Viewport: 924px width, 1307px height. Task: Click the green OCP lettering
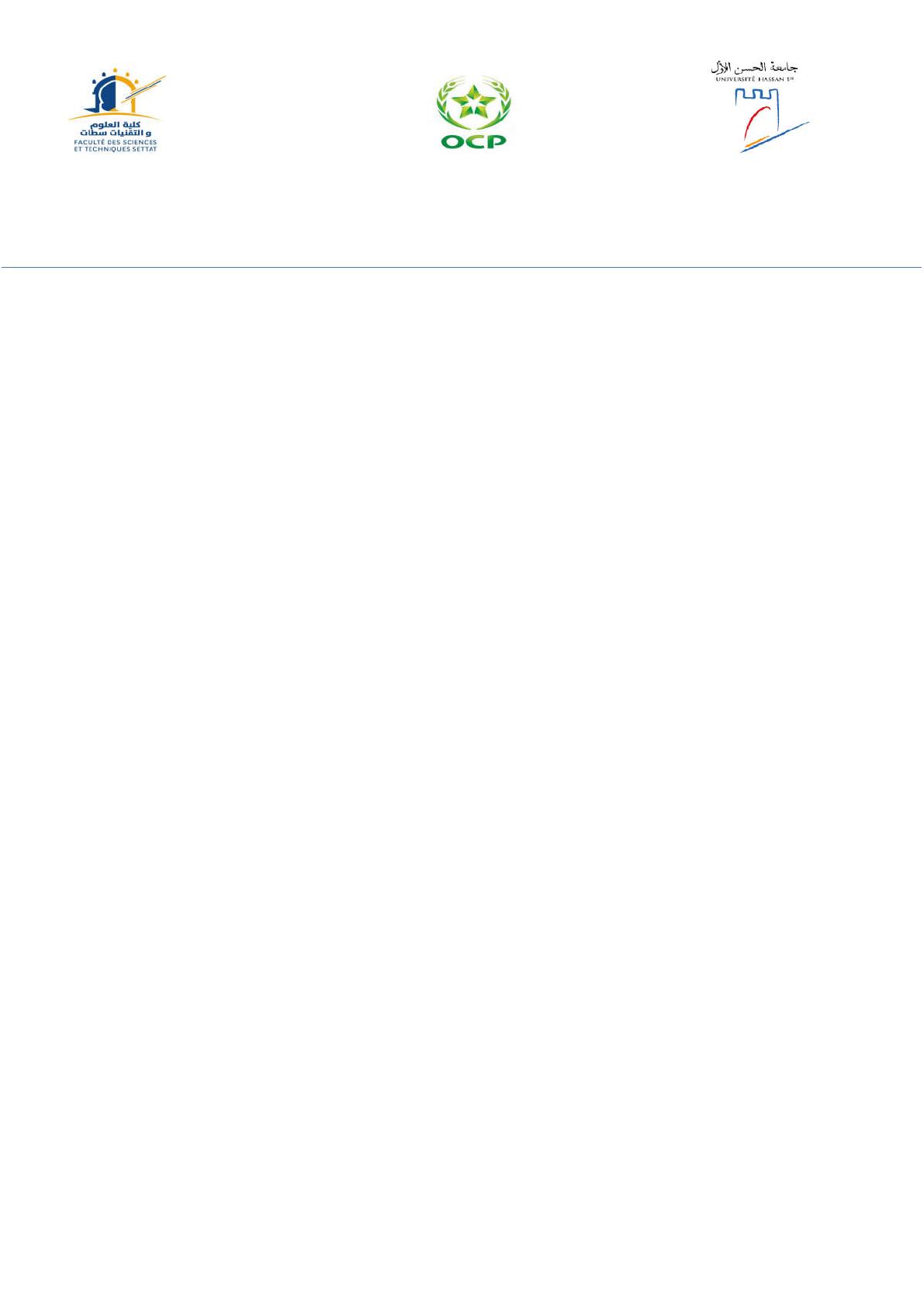(473, 141)
